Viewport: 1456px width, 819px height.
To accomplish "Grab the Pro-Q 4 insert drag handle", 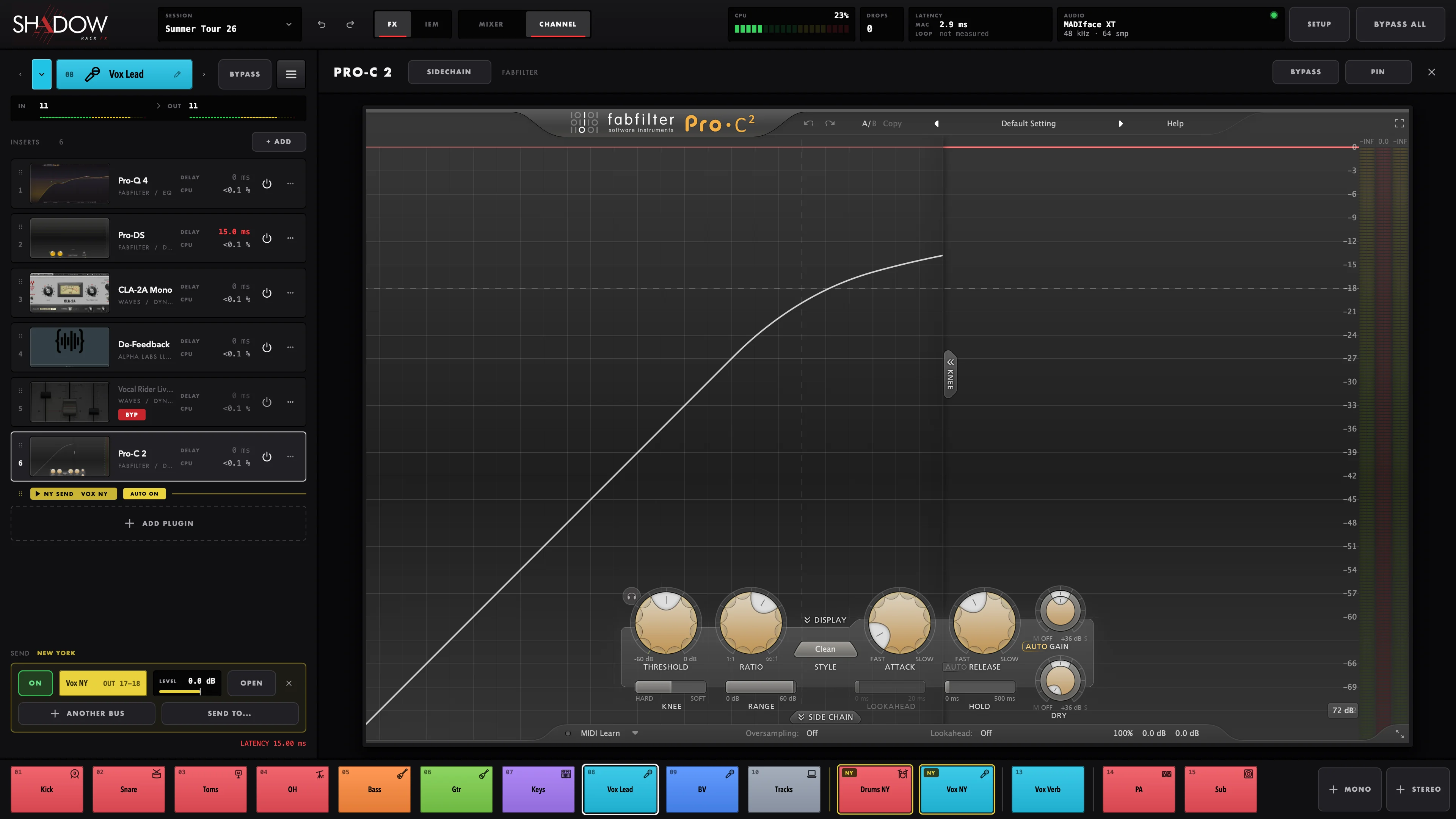I will pos(20,173).
